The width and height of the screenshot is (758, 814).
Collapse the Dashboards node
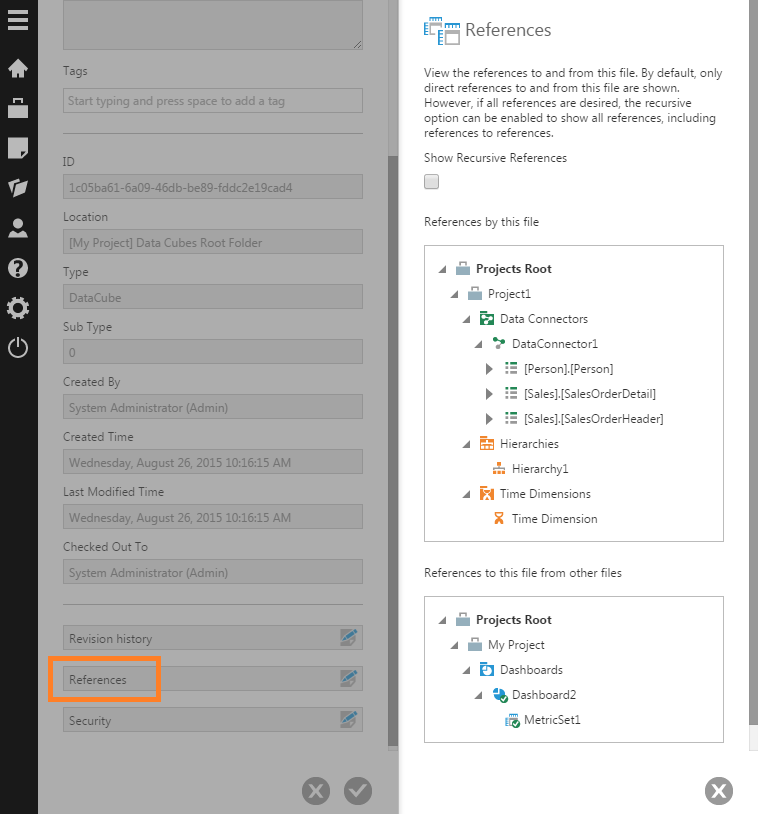[x=466, y=670]
